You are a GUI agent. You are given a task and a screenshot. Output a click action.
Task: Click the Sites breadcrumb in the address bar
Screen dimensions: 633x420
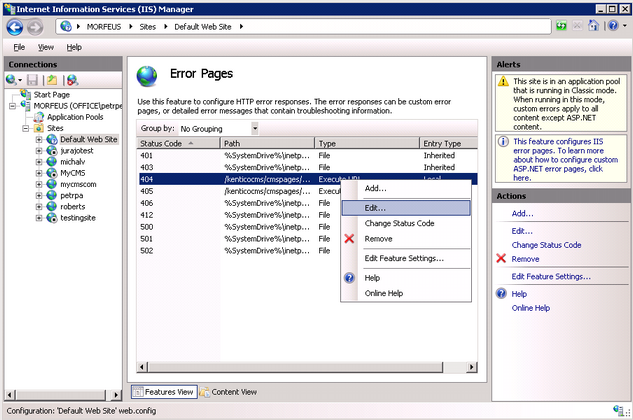[x=147, y=27]
